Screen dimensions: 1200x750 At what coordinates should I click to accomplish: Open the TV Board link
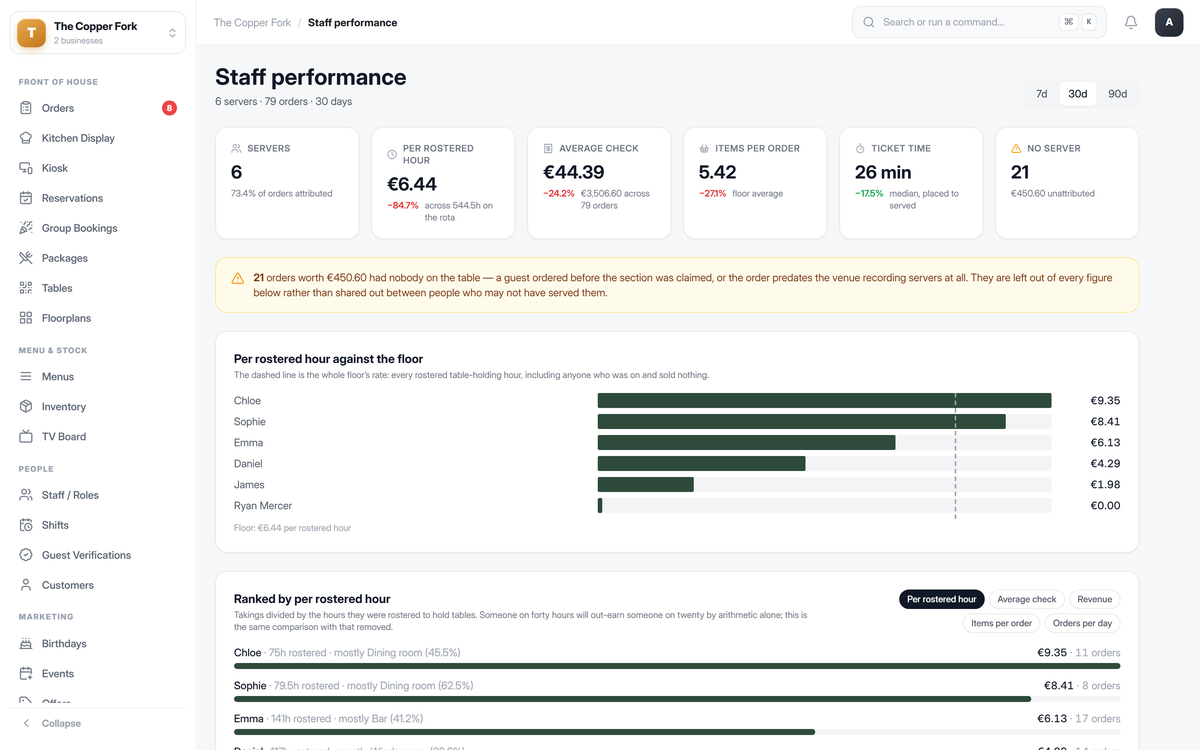pos(98,437)
